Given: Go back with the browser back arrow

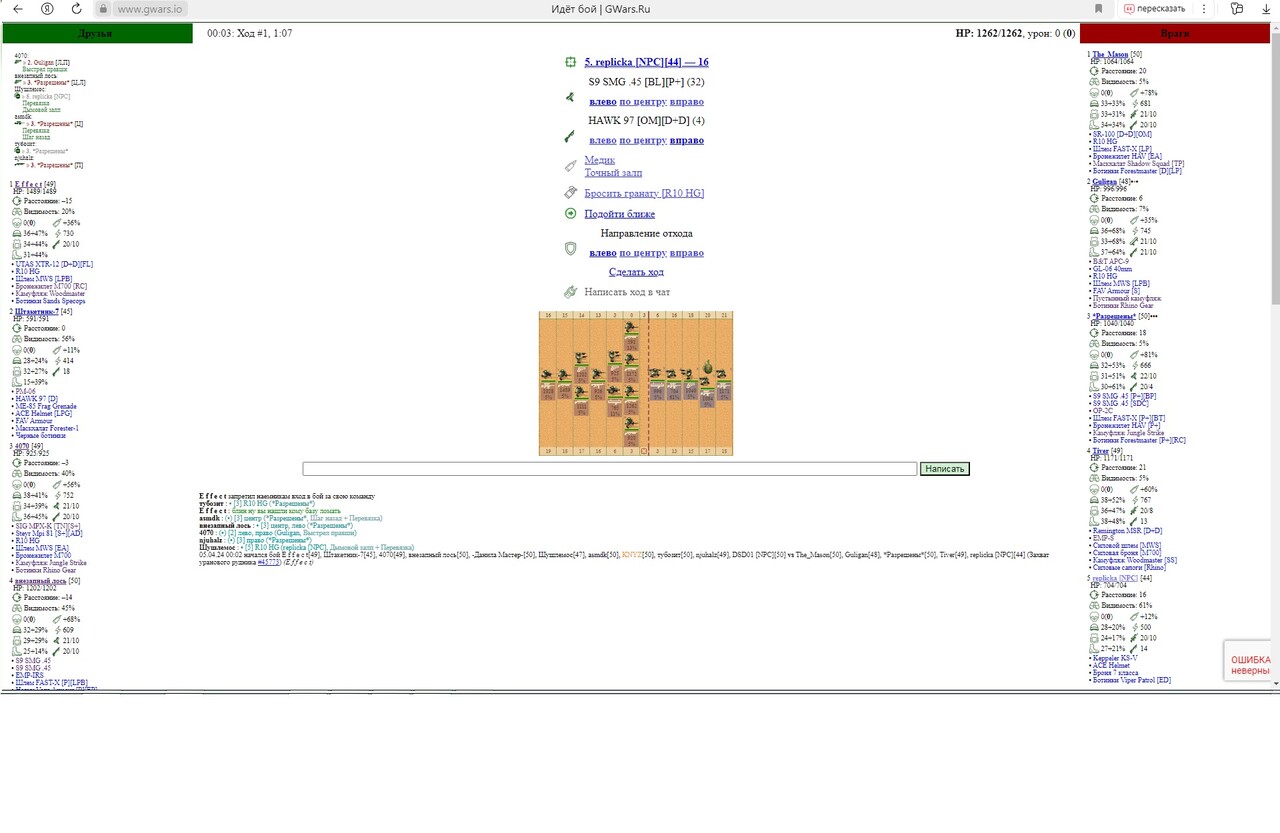Looking at the screenshot, I should tap(17, 9).
